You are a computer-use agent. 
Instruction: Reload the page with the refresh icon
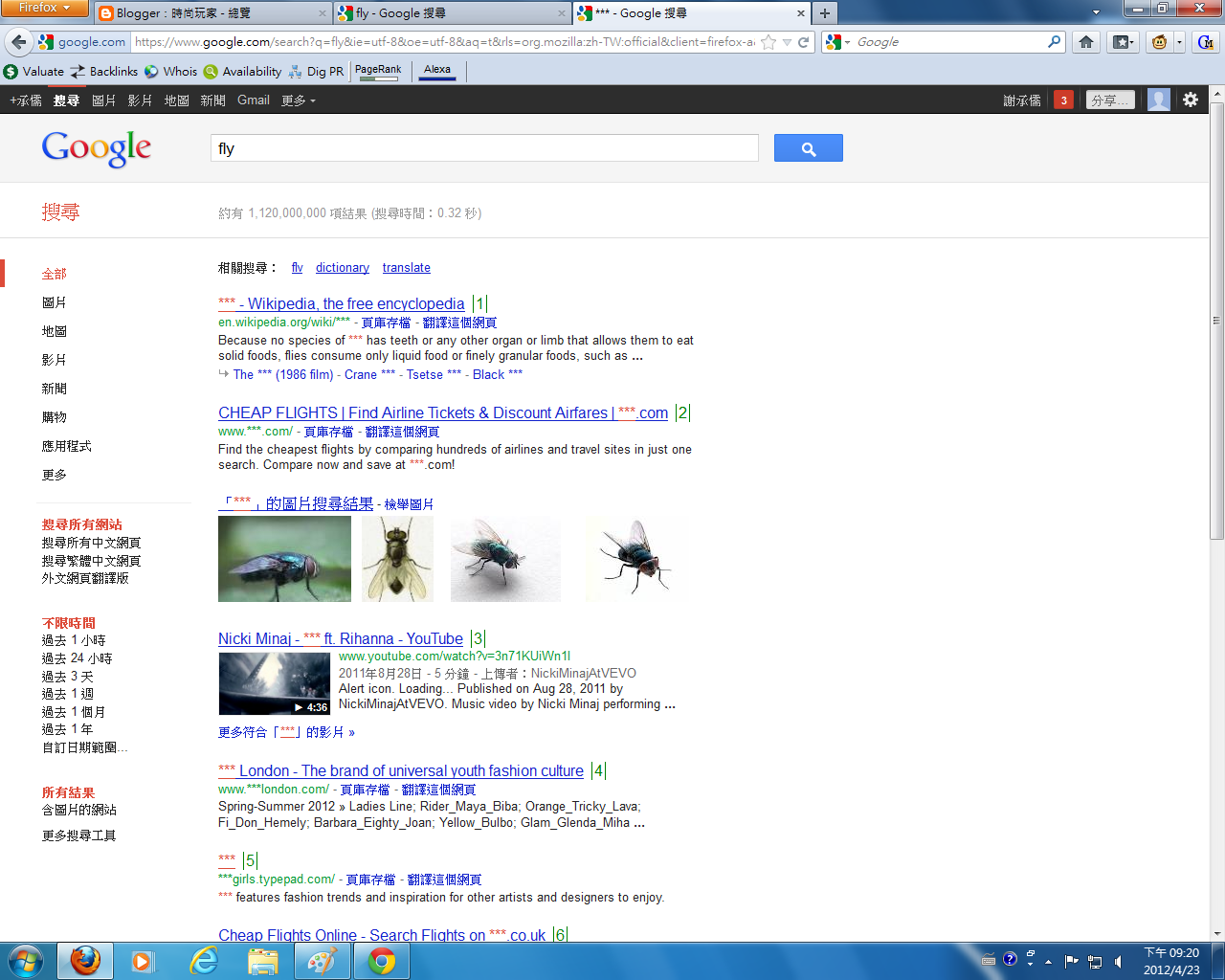click(x=804, y=42)
